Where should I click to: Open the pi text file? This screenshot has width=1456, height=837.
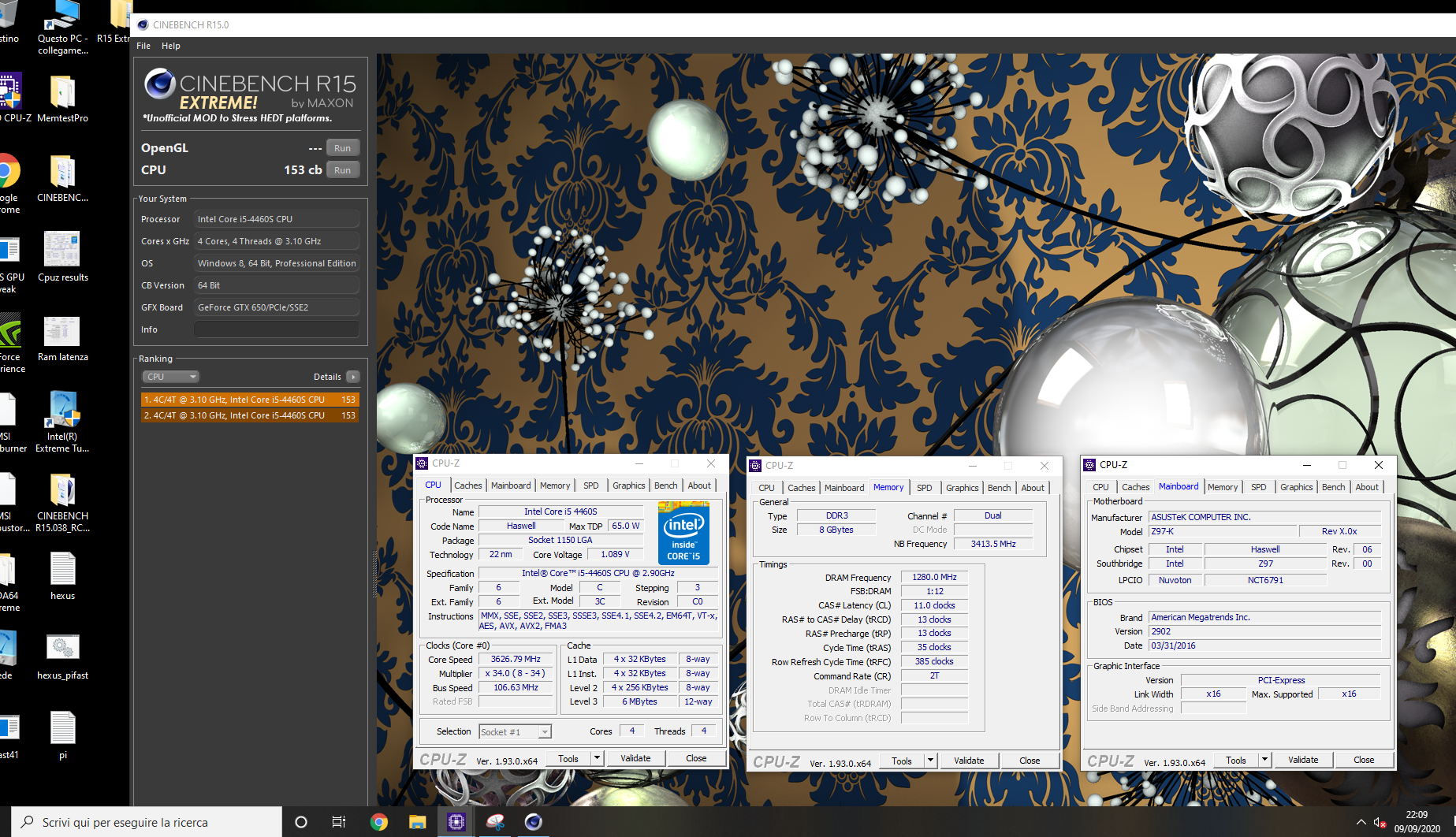click(62, 735)
